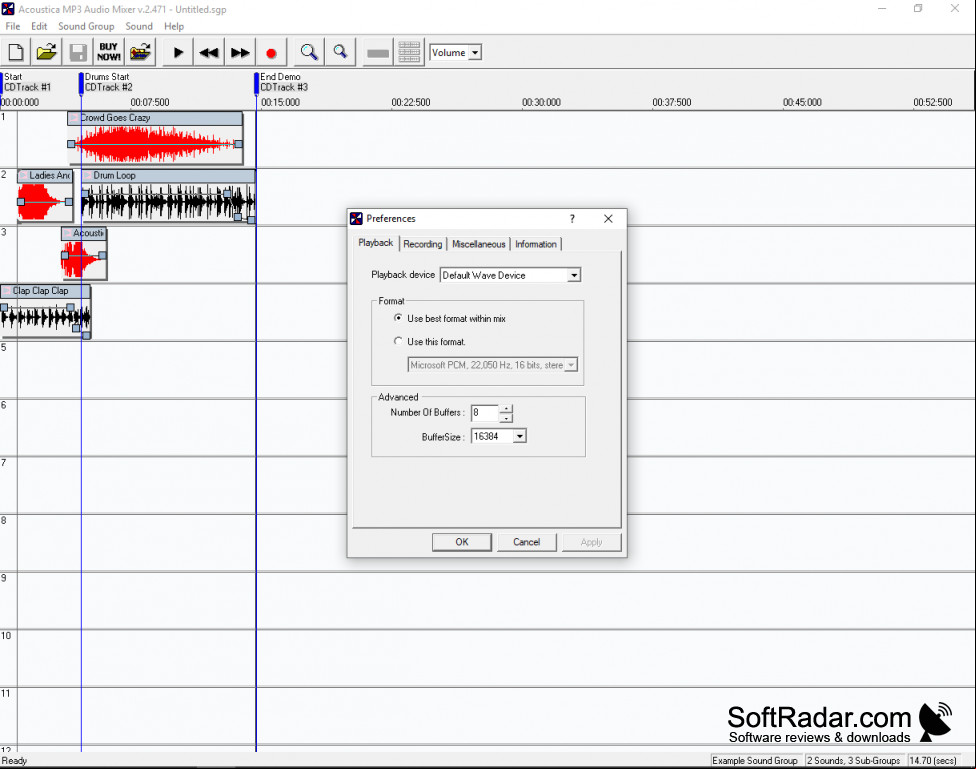Image resolution: width=976 pixels, height=769 pixels.
Task: Rewind the mix
Action: click(209, 52)
